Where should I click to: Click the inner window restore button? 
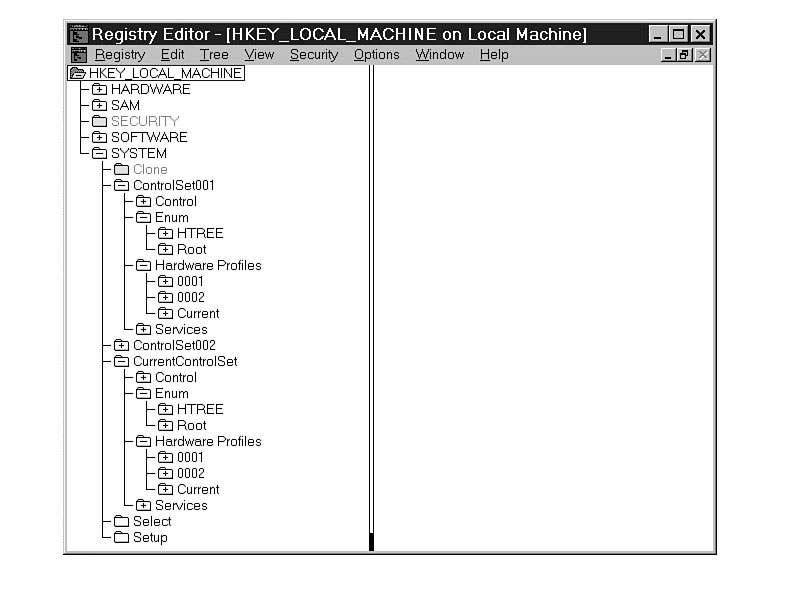[685, 55]
